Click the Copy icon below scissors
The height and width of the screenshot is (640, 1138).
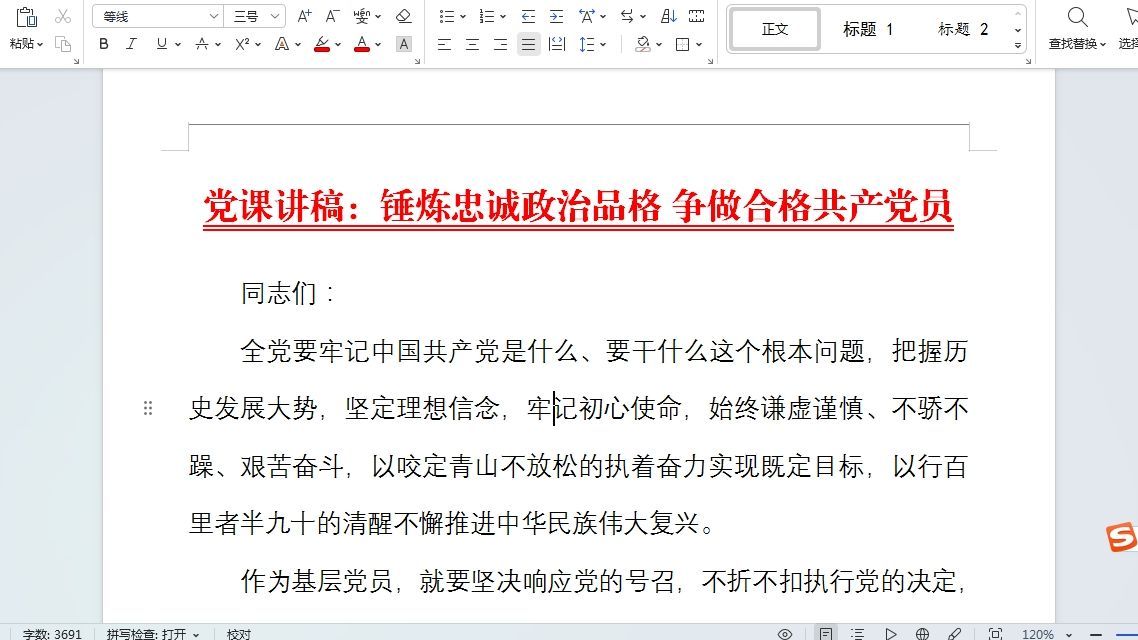[63, 44]
